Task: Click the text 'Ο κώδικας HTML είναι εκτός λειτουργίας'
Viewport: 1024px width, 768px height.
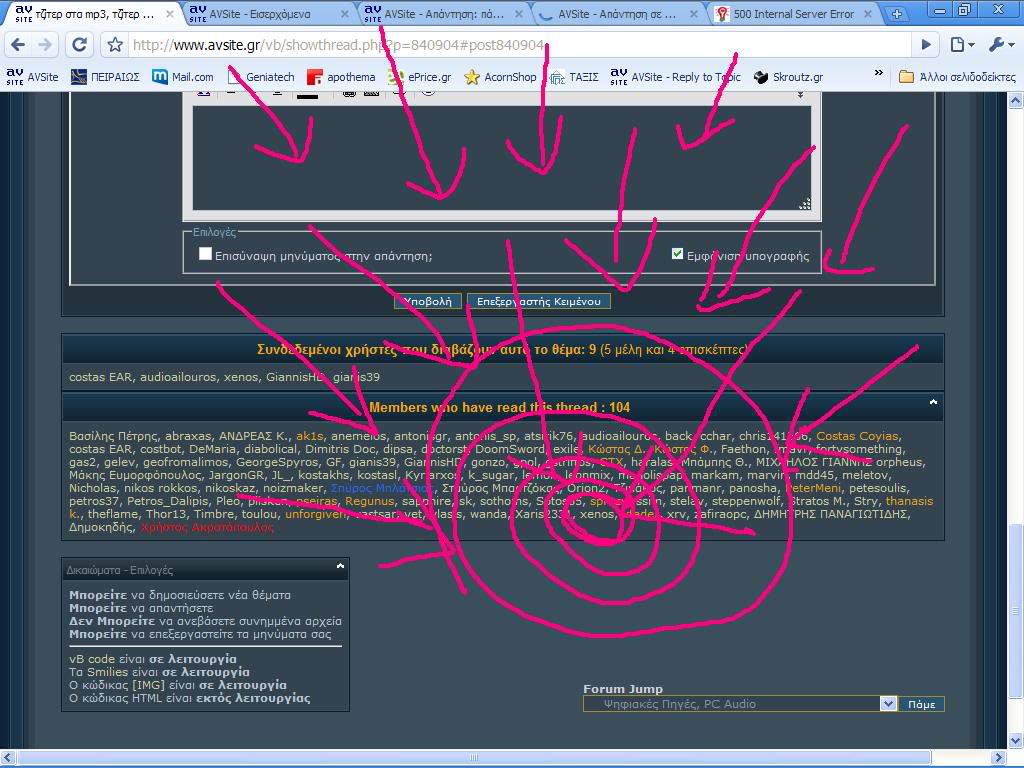Action: [x=189, y=698]
